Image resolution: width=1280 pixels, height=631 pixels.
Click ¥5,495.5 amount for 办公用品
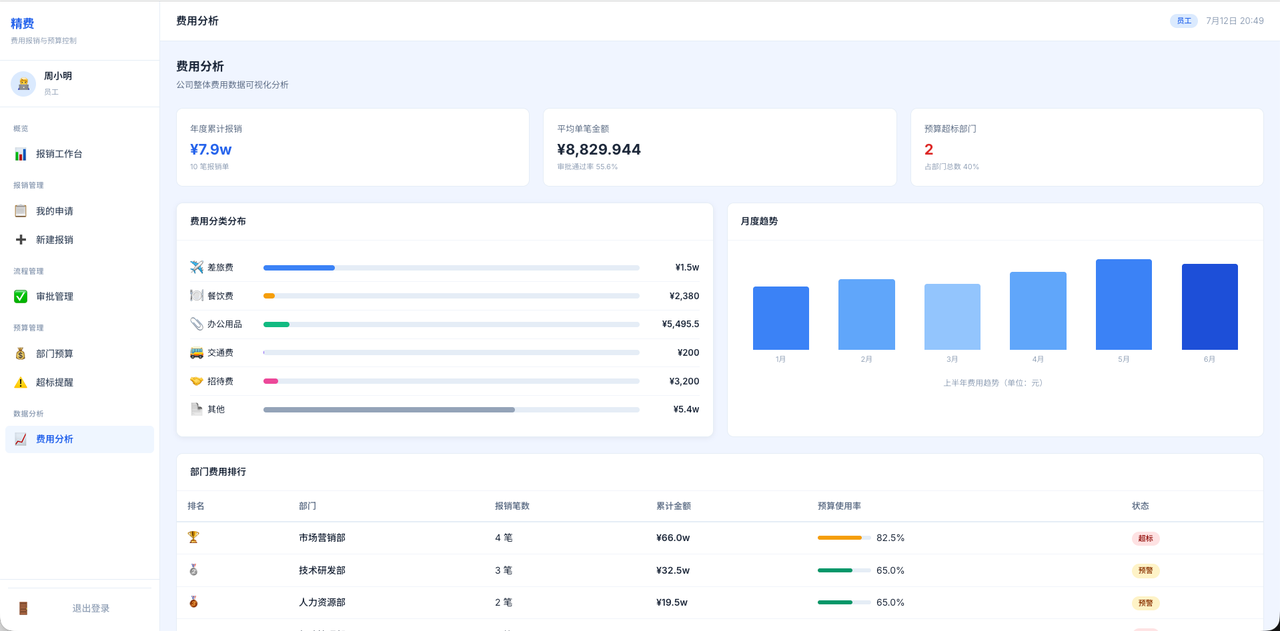[680, 324]
